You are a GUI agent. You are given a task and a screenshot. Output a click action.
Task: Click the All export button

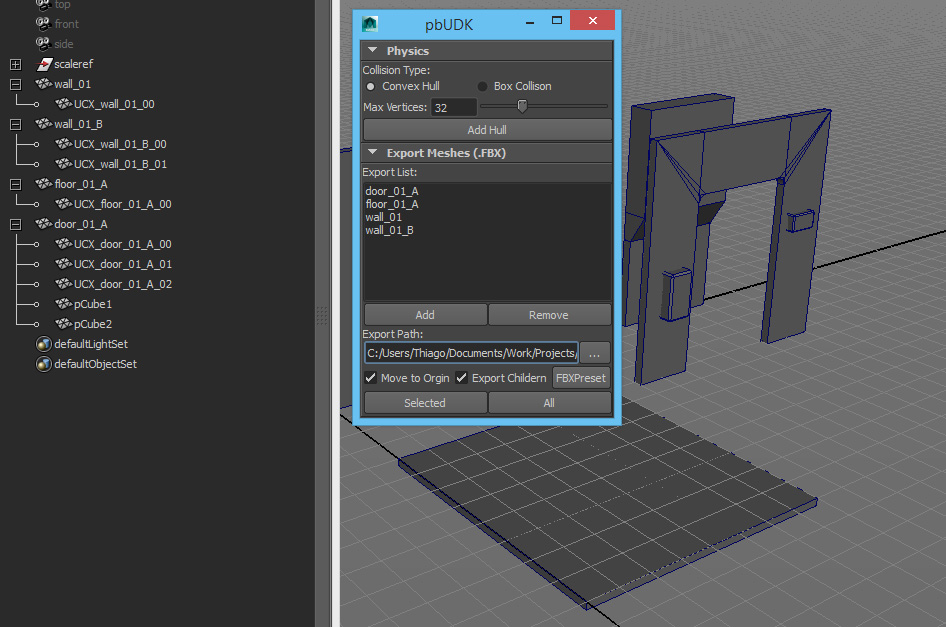point(549,403)
